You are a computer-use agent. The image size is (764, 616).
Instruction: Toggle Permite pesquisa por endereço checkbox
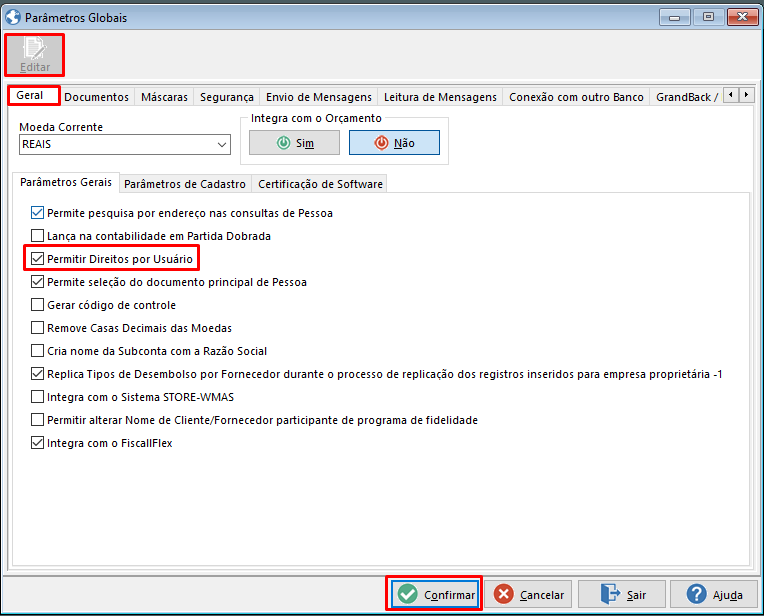coord(37,213)
